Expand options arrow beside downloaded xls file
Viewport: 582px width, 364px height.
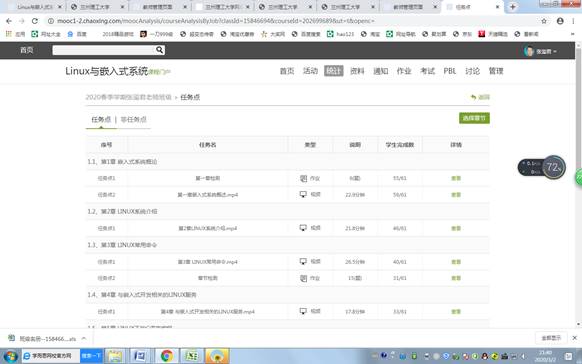coord(84,338)
